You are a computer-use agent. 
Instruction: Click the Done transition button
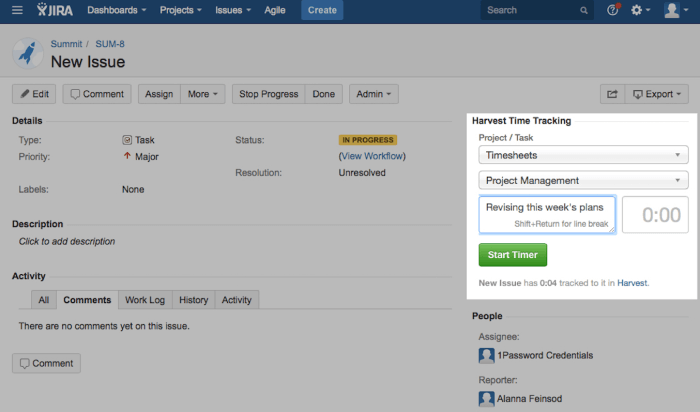point(324,94)
